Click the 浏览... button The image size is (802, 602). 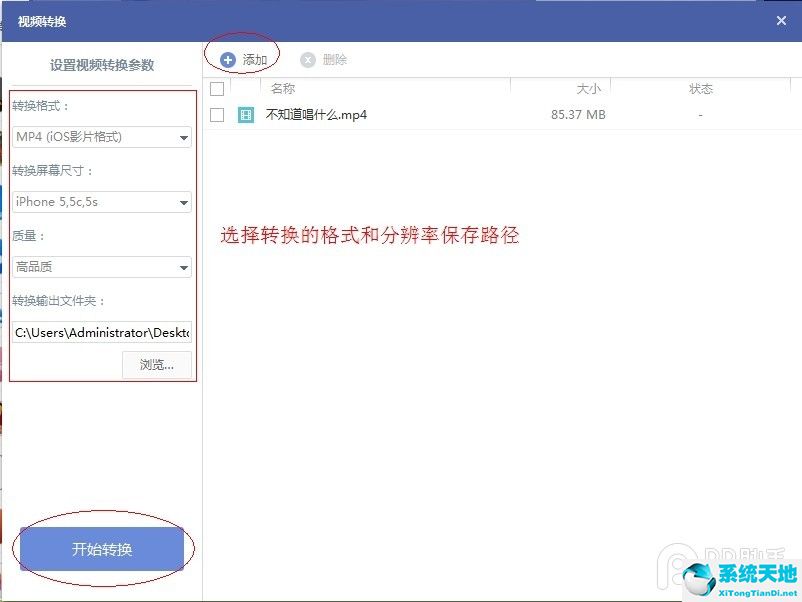click(156, 364)
